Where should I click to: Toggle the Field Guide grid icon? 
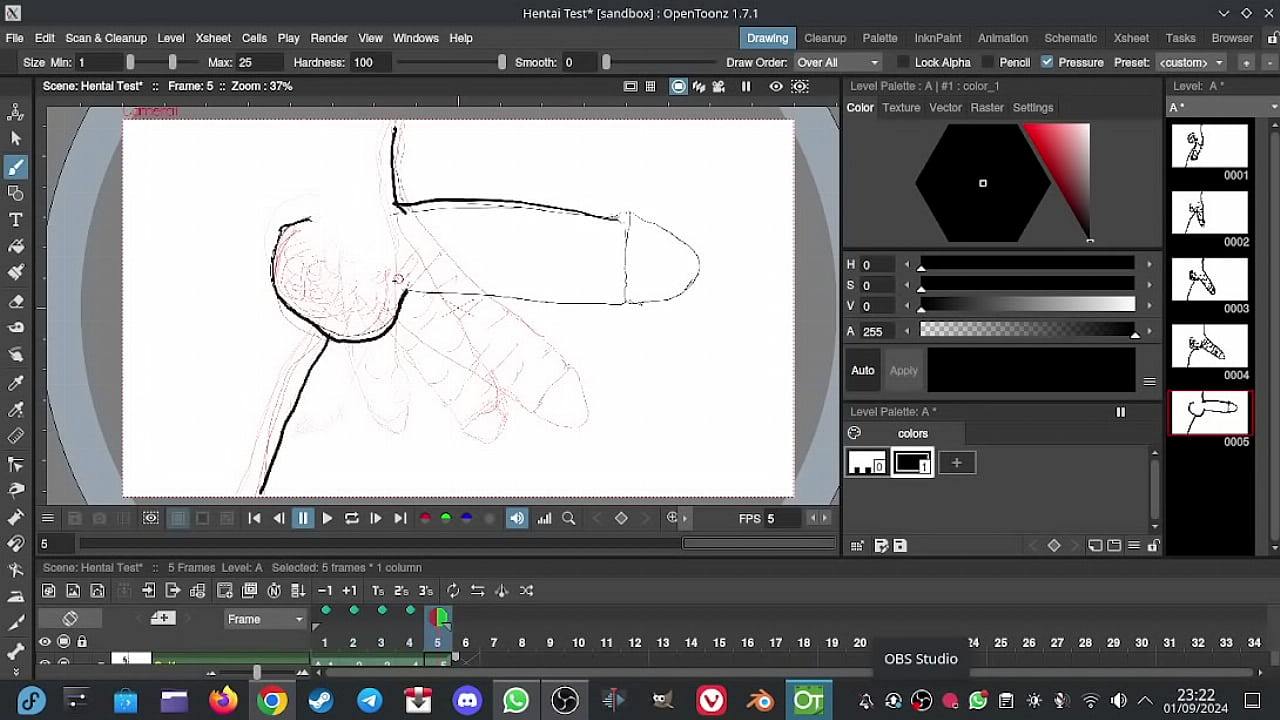[651, 87]
